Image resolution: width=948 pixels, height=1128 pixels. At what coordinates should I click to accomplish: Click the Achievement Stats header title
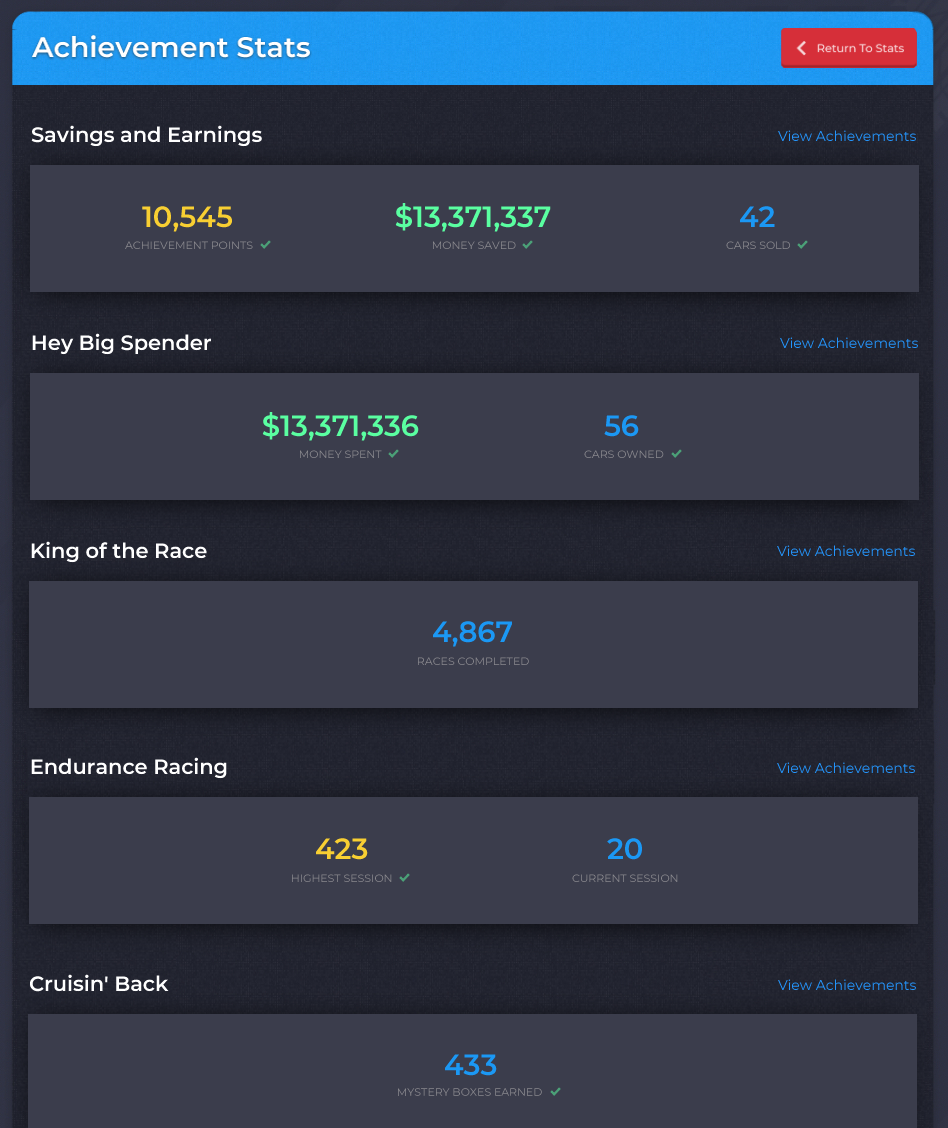point(171,47)
